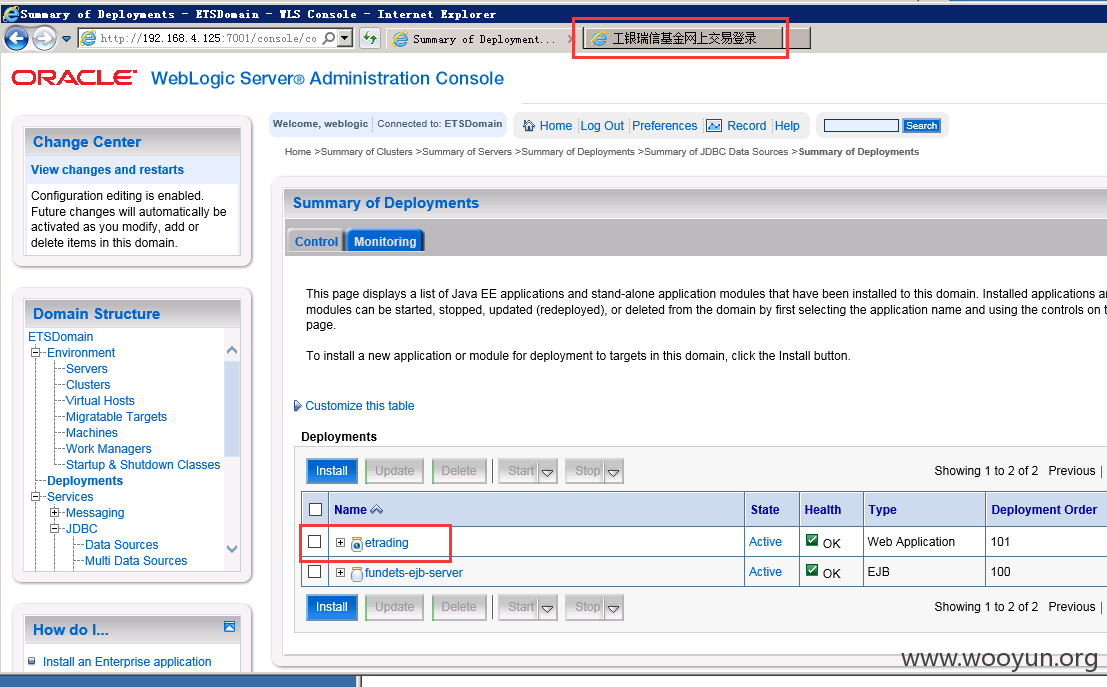Image resolution: width=1107 pixels, height=687 pixels.
Task: Click the bottom Install button
Action: tap(332, 607)
